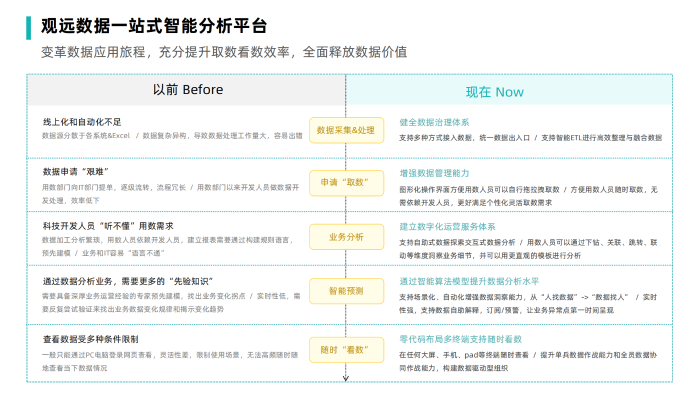Click the description starting 一般只能通过PC电脑登录网页查看
The height and width of the screenshot is (394, 700).
170,361
